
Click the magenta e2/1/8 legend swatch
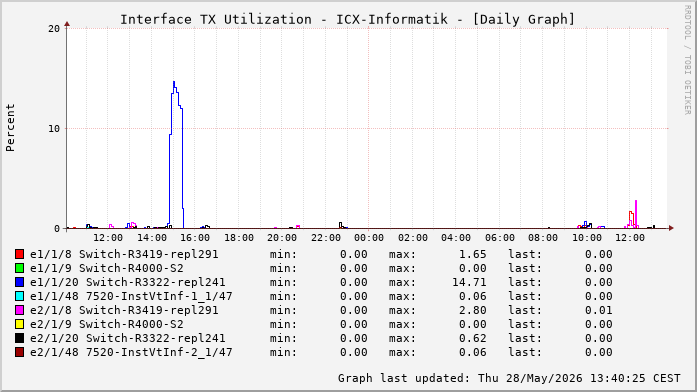coord(19,310)
